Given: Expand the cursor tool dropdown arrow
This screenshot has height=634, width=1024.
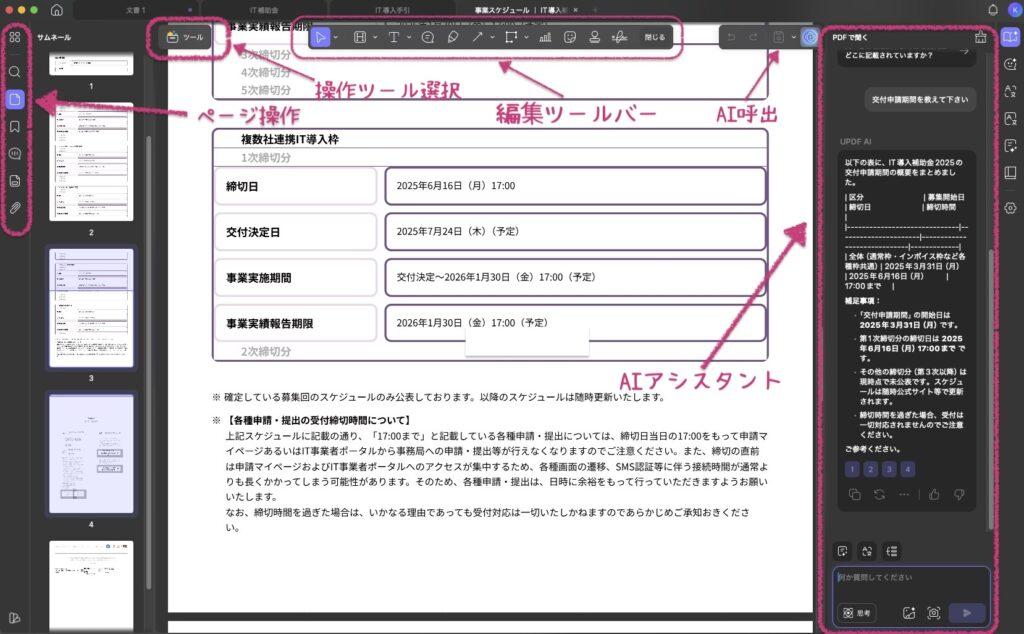Looking at the screenshot, I should tap(336, 37).
